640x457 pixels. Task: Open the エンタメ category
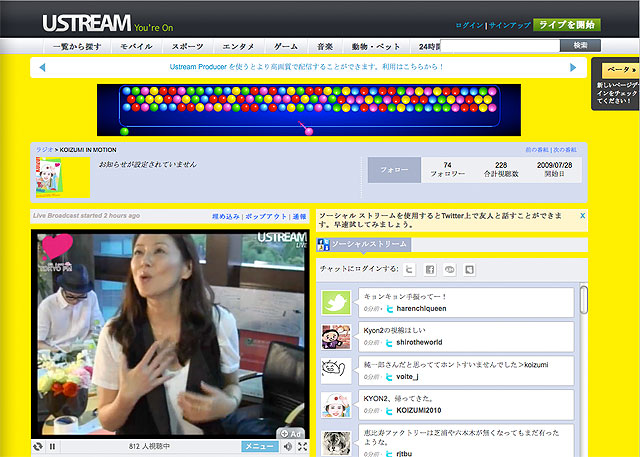(238, 47)
